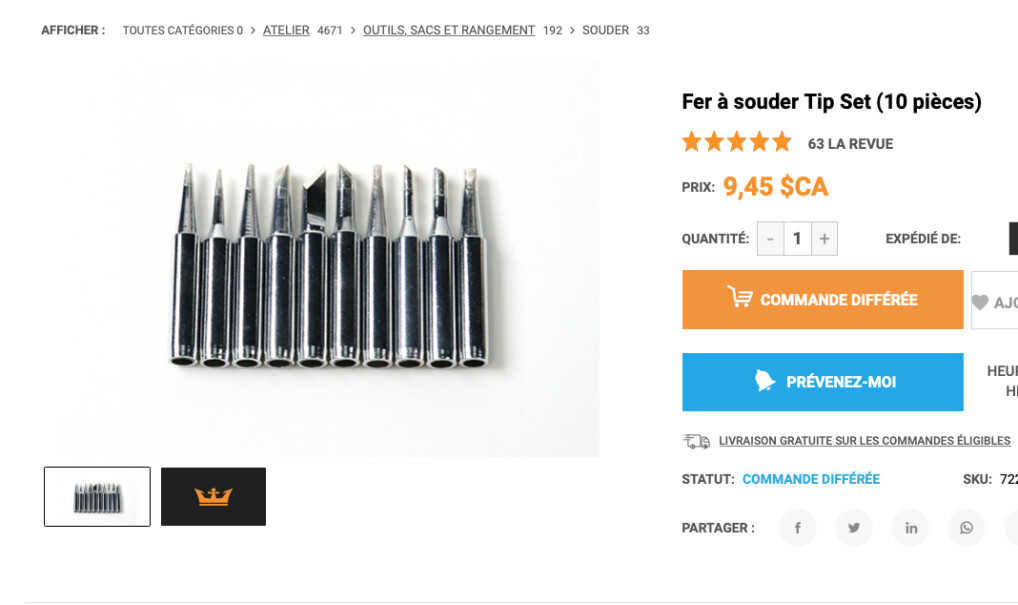The image size is (1018, 605).
Task: Increase quantity with plus button
Action: tap(824, 239)
